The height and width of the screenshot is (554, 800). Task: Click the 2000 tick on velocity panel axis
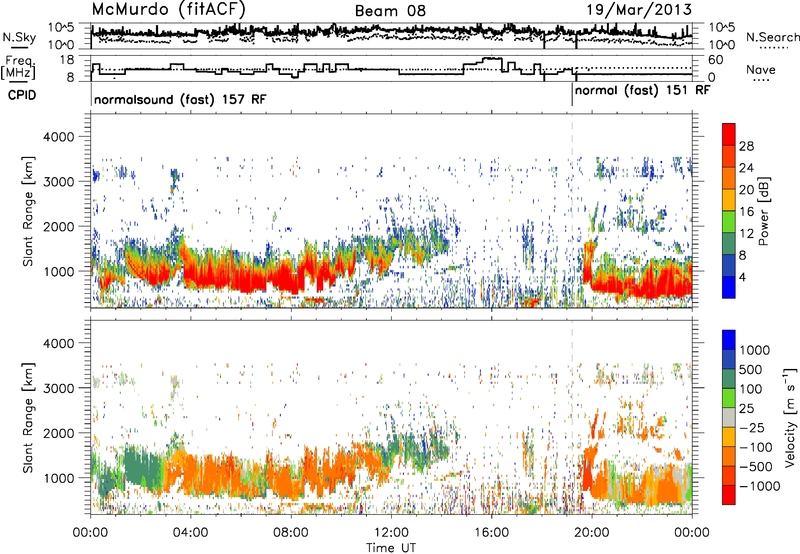pyautogui.click(x=58, y=433)
